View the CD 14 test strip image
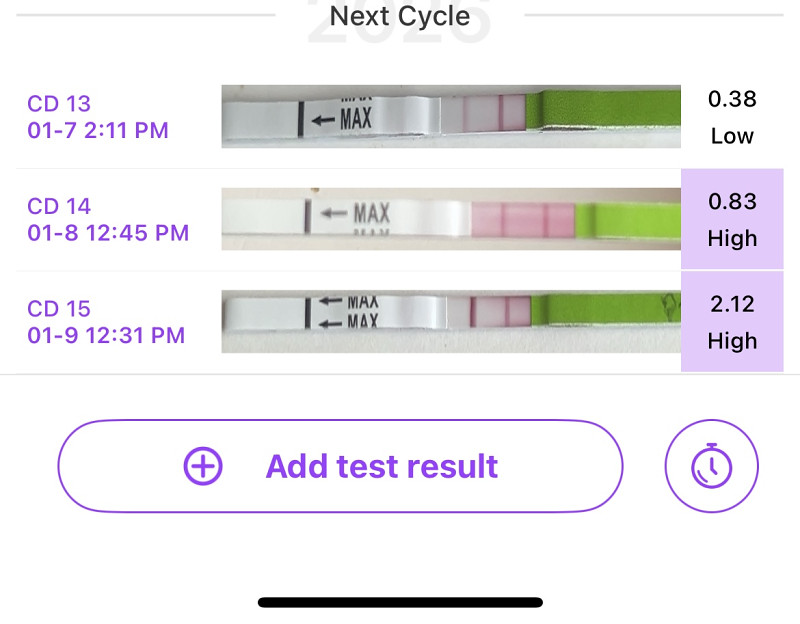Image resolution: width=800 pixels, height=624 pixels. 450,219
